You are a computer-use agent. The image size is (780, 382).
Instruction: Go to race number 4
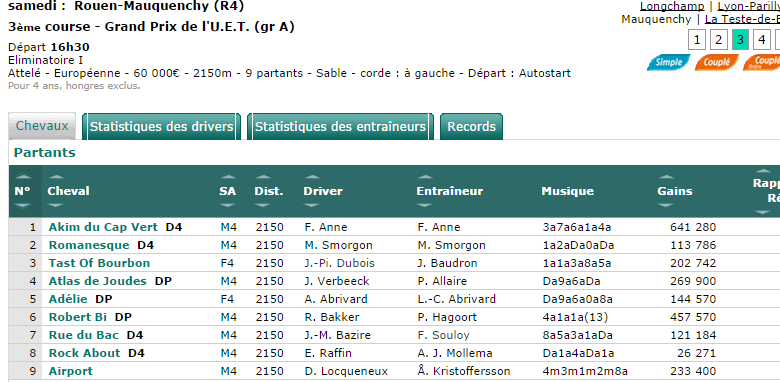tap(762, 40)
